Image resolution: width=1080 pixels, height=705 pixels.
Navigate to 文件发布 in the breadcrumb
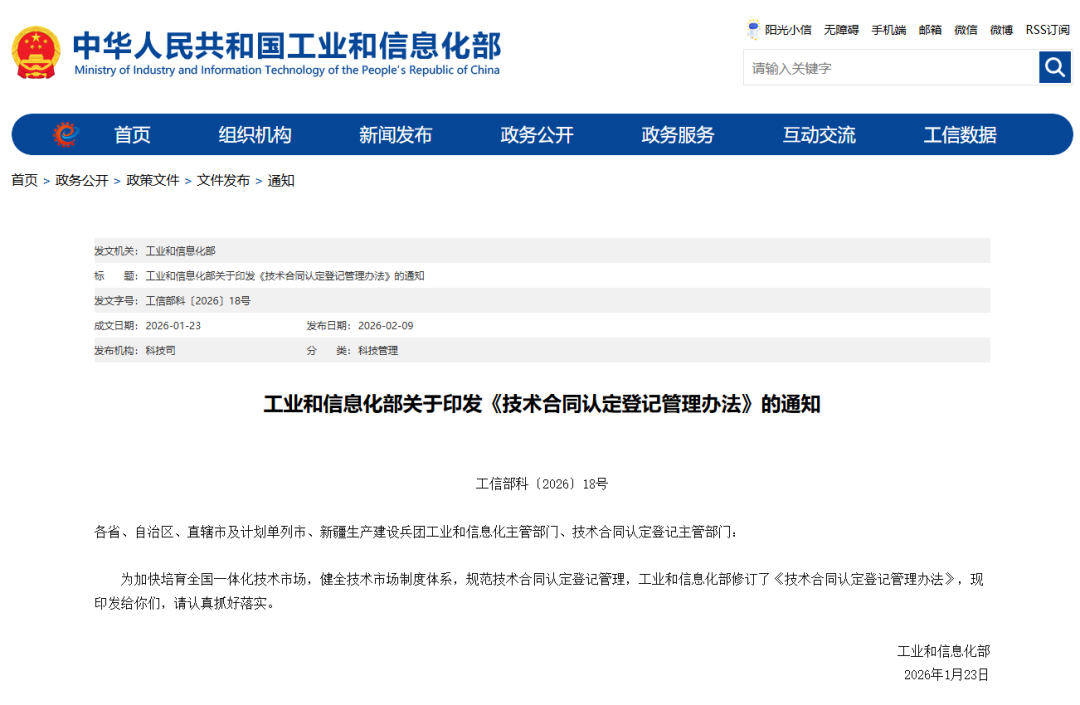(x=223, y=181)
